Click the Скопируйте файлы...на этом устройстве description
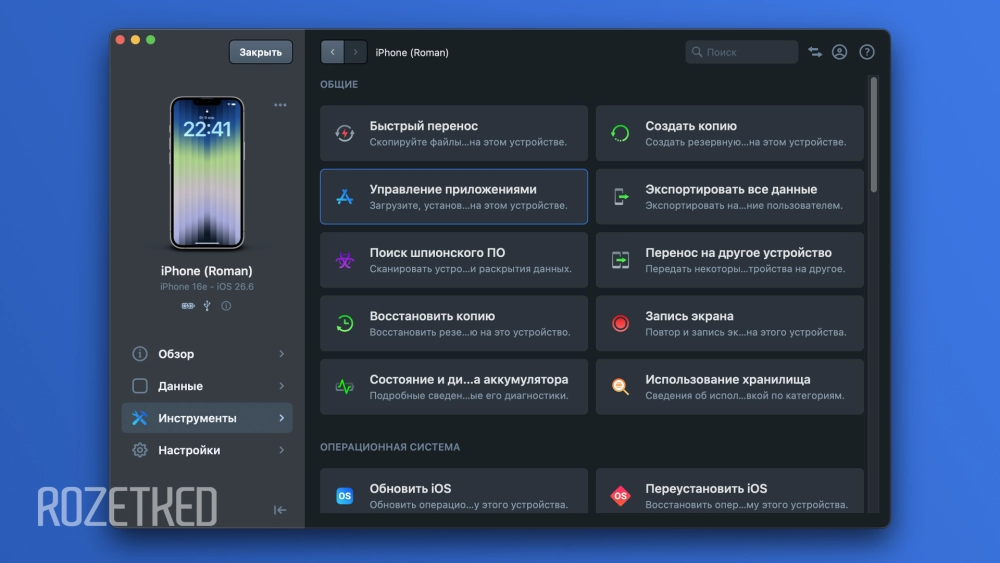Viewport: 1000px width, 563px height. pos(468,142)
